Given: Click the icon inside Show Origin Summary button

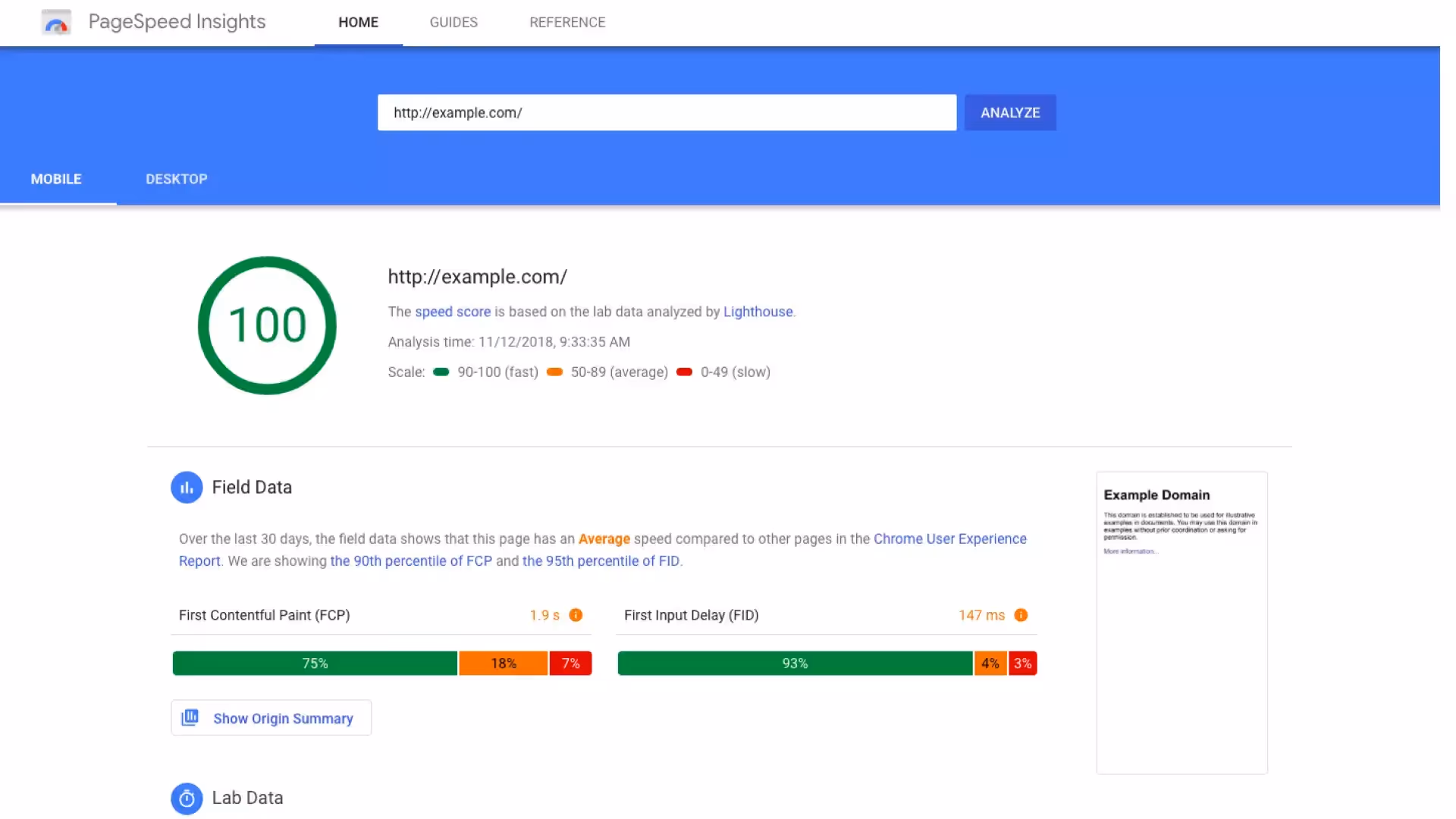Looking at the screenshot, I should coord(190,717).
